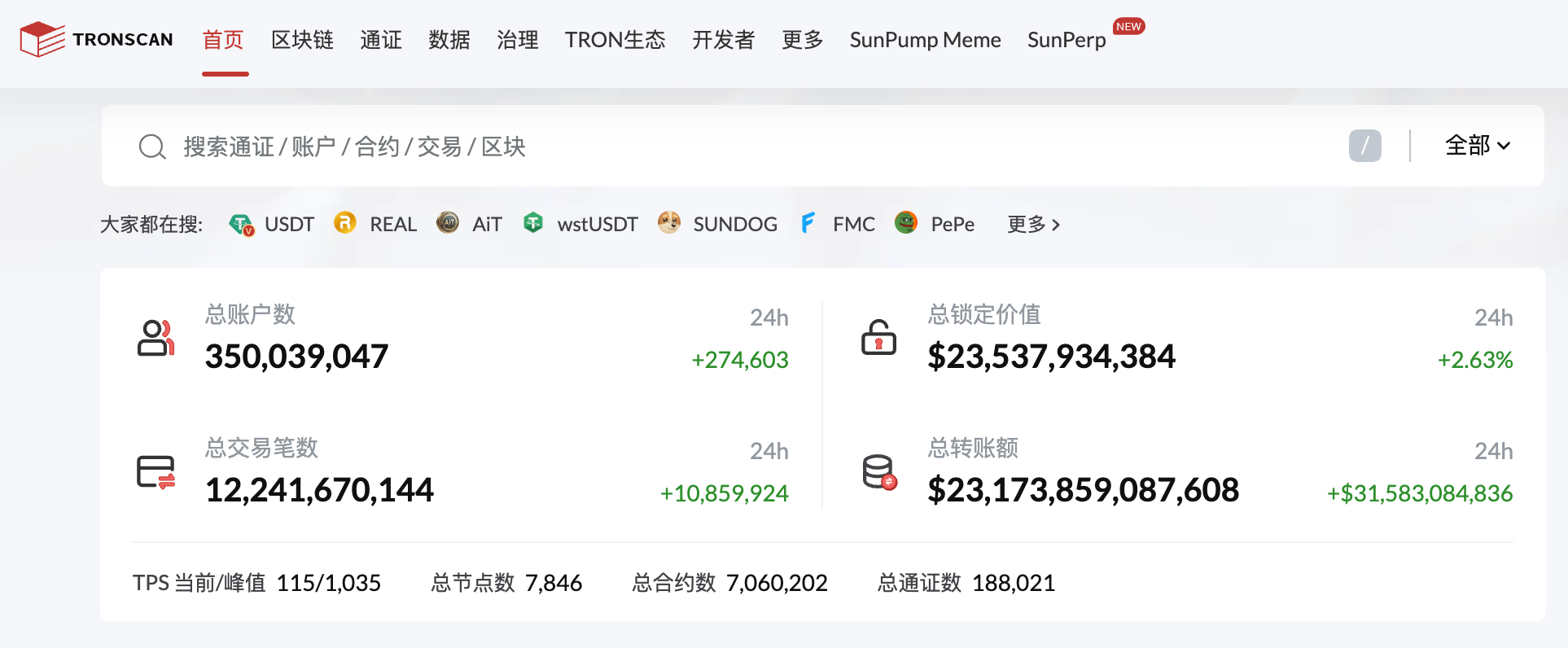Viewport: 1568px width, 648px height.
Task: Click the SUNDOG dog icon
Action: click(x=669, y=223)
